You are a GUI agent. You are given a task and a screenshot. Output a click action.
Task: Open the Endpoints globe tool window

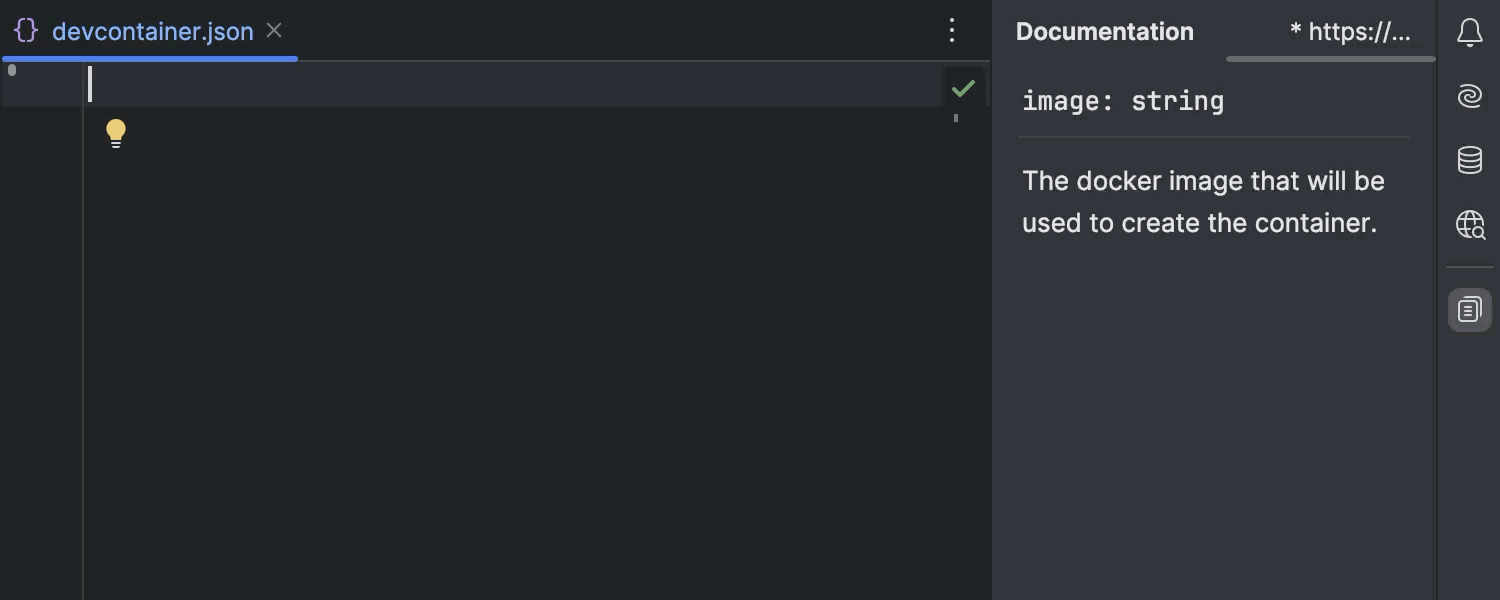pyautogui.click(x=1470, y=224)
